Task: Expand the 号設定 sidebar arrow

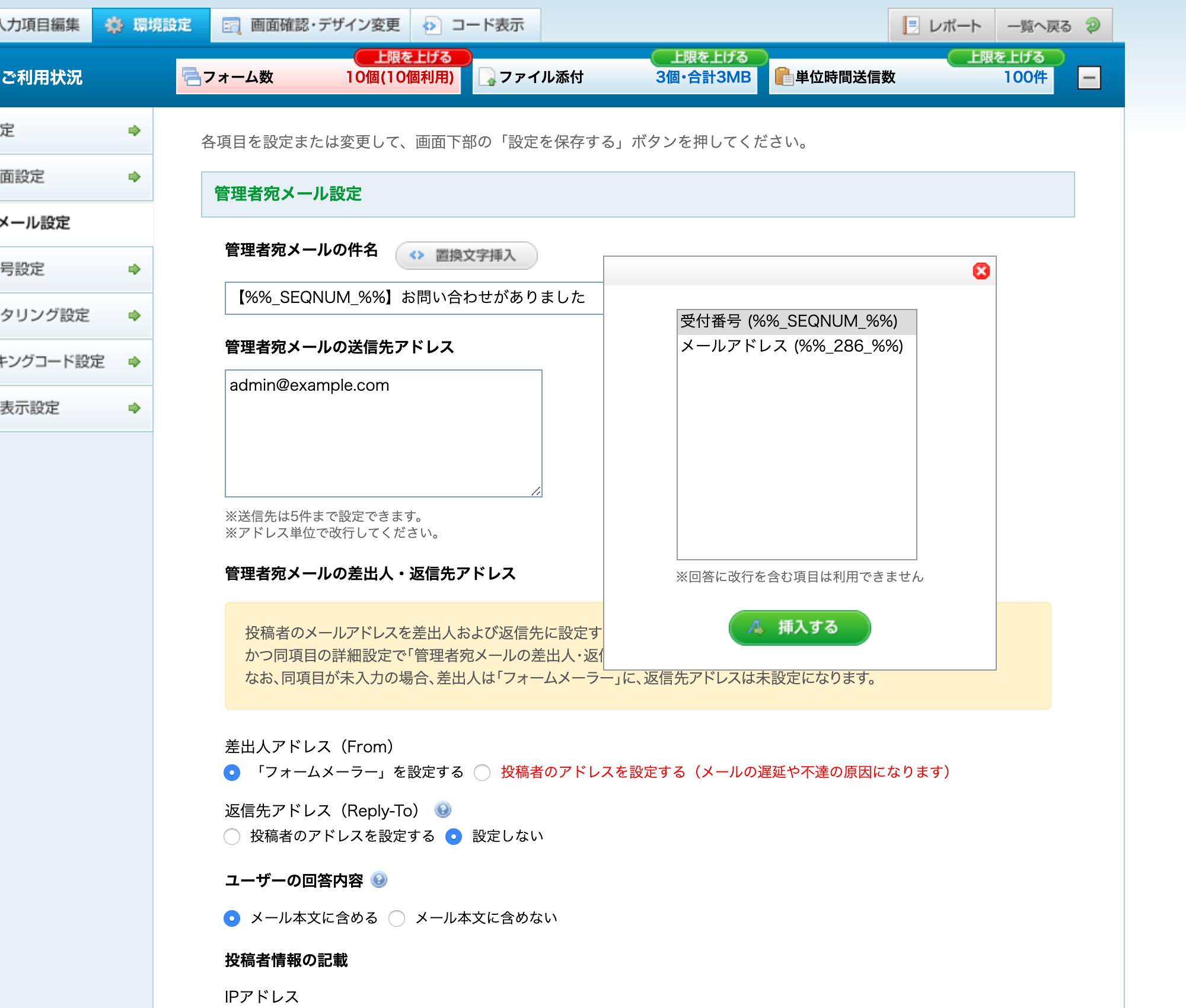Action: tap(135, 269)
